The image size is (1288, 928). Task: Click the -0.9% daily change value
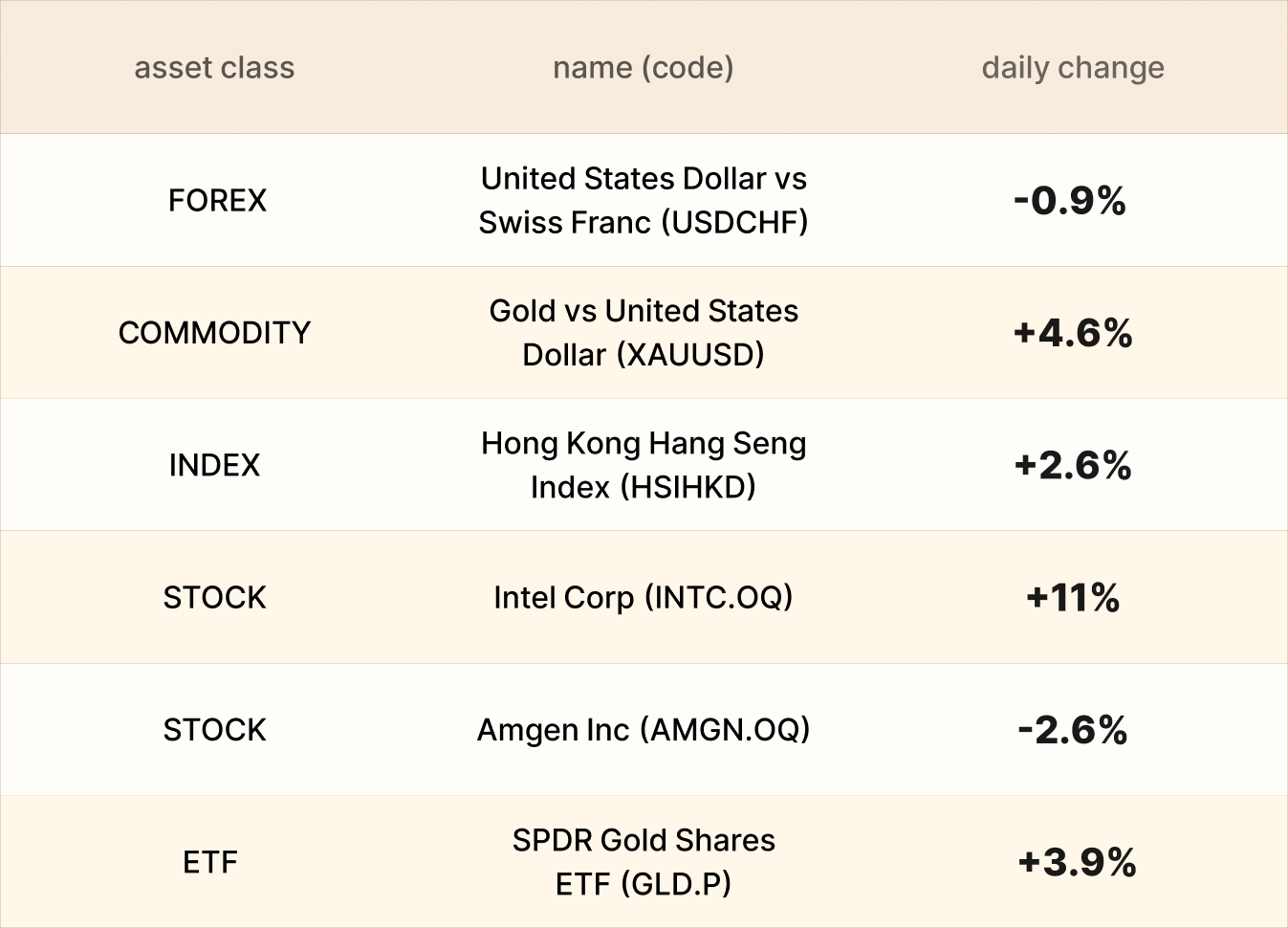pos(1070,200)
